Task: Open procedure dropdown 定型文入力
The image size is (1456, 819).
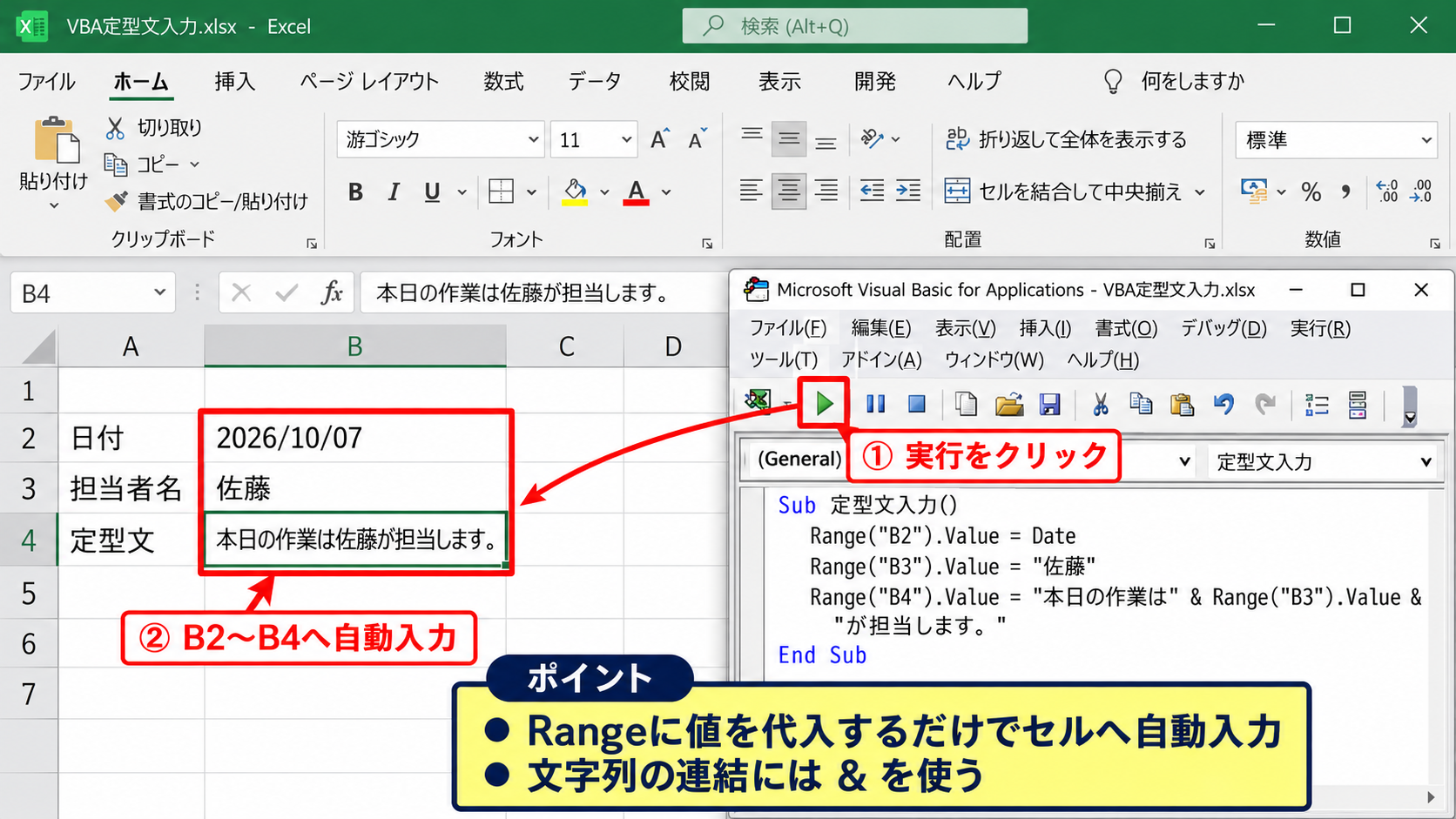Action: 1426,461
